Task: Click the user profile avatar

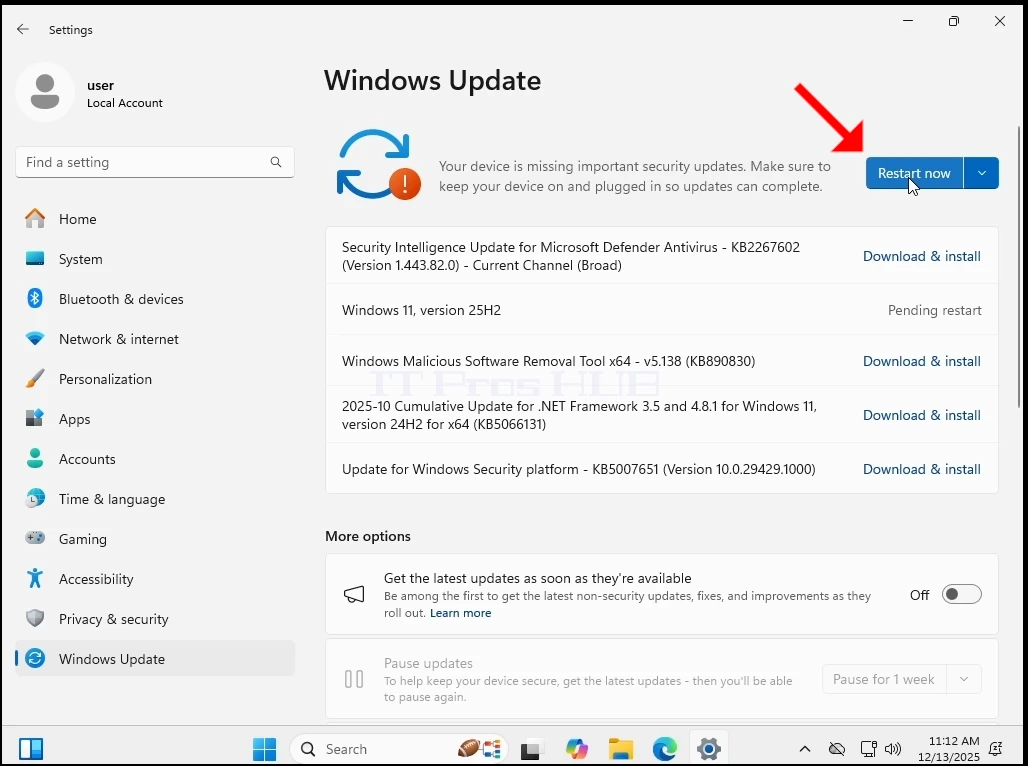Action: 45,92
